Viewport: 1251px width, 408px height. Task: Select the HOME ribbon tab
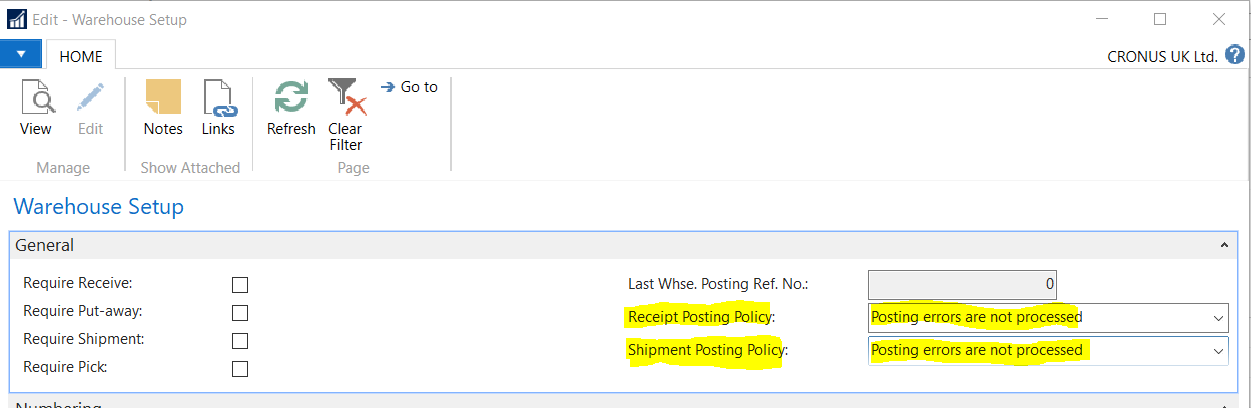tap(81, 57)
